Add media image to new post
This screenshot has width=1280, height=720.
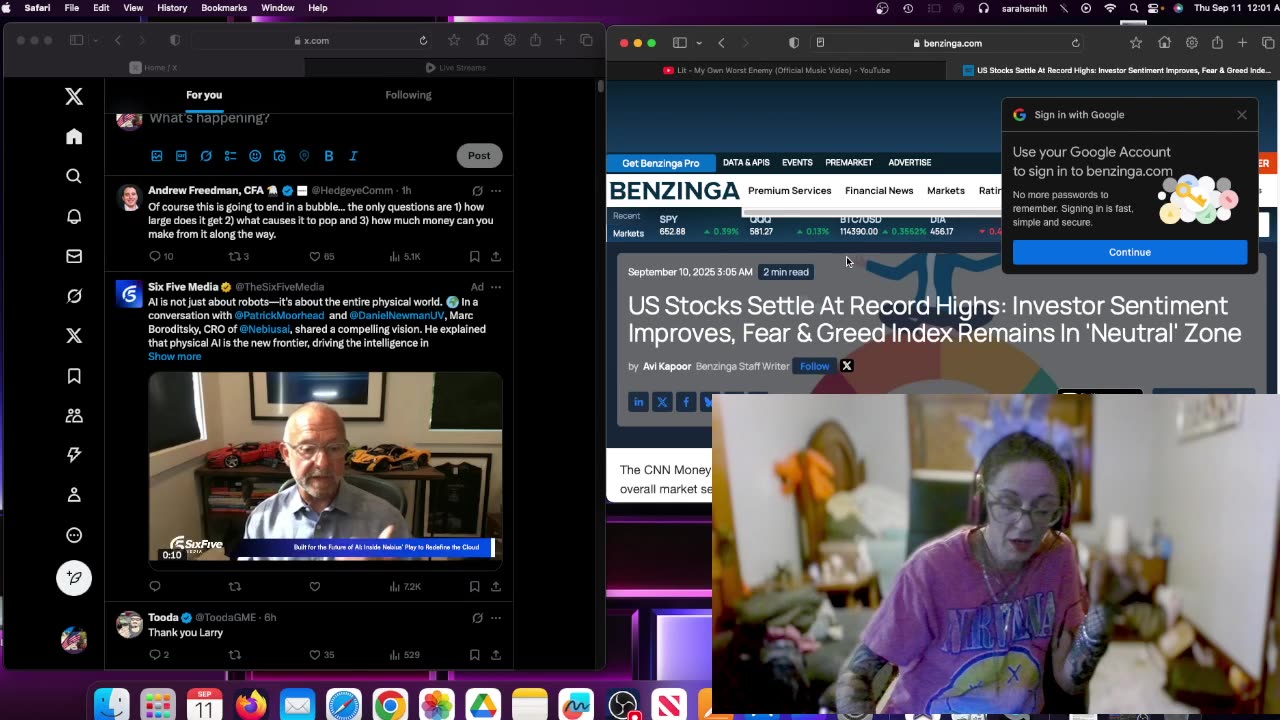(x=157, y=156)
